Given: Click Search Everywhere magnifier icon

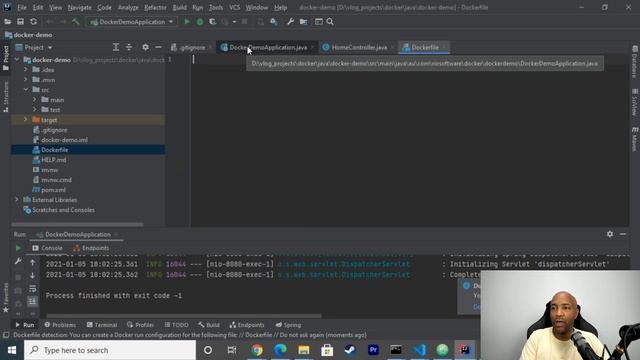Looking at the screenshot, I should (x=330, y=22).
